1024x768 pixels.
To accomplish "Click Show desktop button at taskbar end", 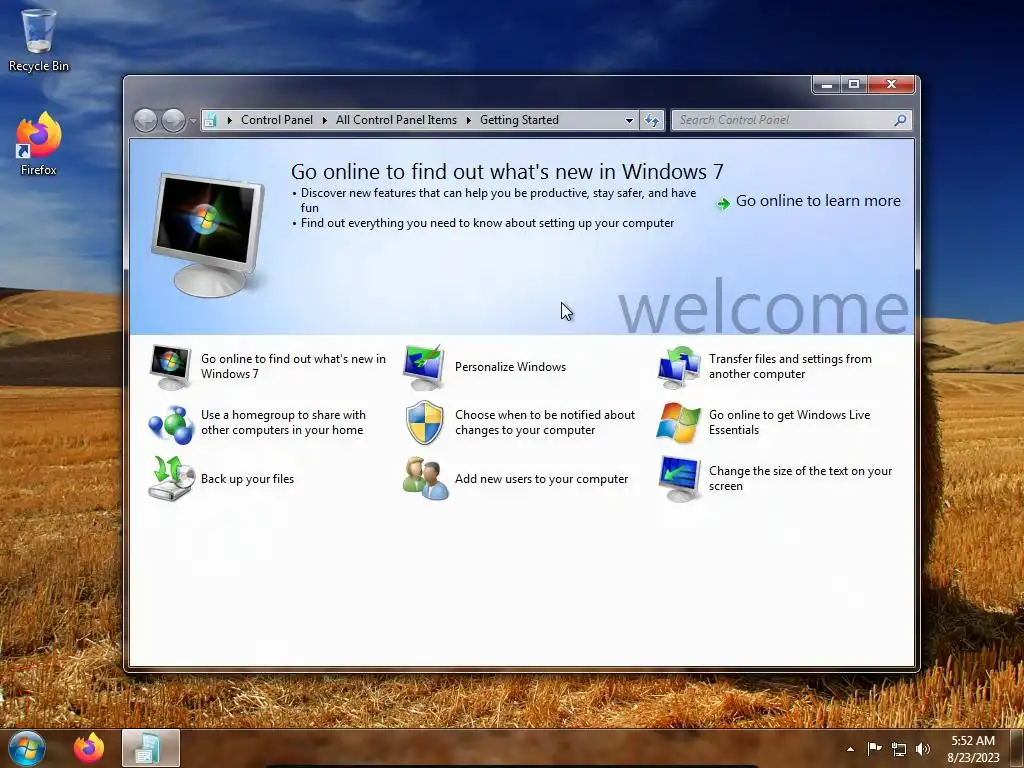I will click(x=1017, y=748).
